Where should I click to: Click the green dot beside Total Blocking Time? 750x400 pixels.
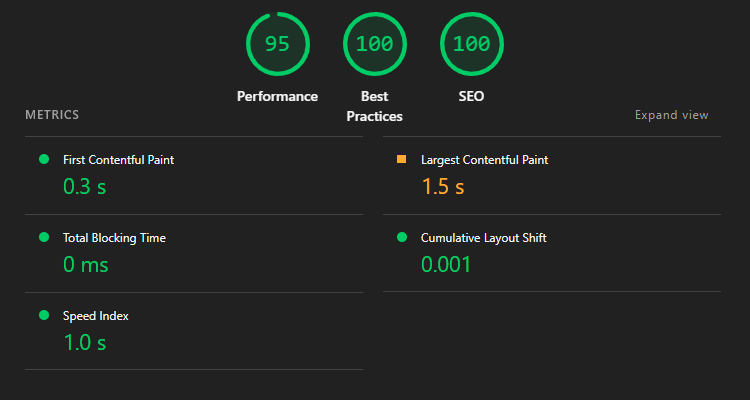click(44, 237)
